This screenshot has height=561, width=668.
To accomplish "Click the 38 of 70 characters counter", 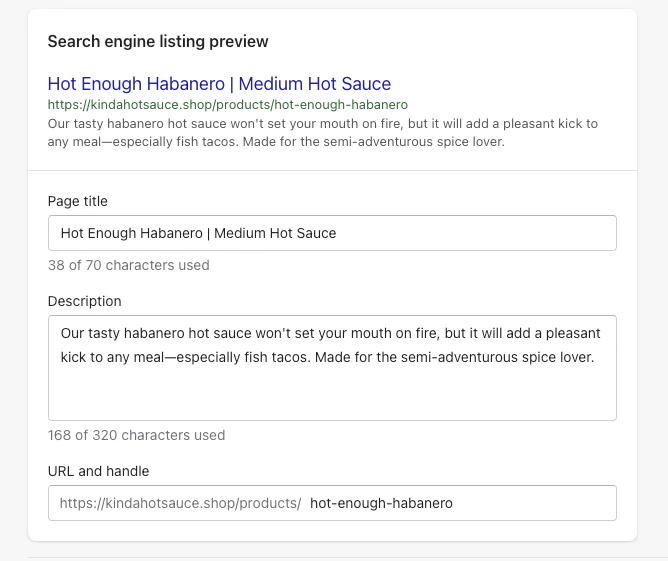I will coord(129,265).
